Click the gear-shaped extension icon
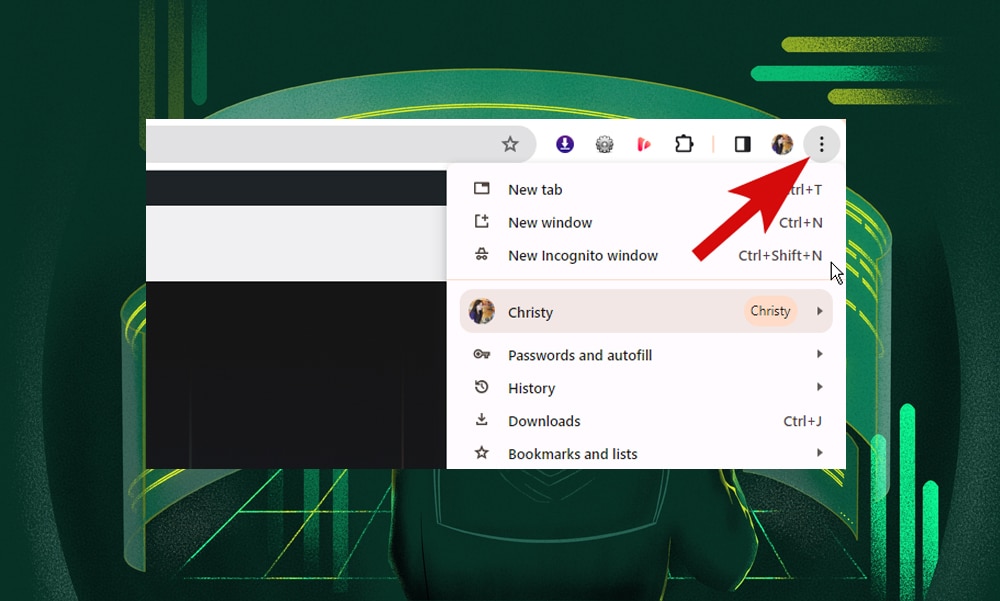The image size is (1000, 601). click(x=604, y=144)
